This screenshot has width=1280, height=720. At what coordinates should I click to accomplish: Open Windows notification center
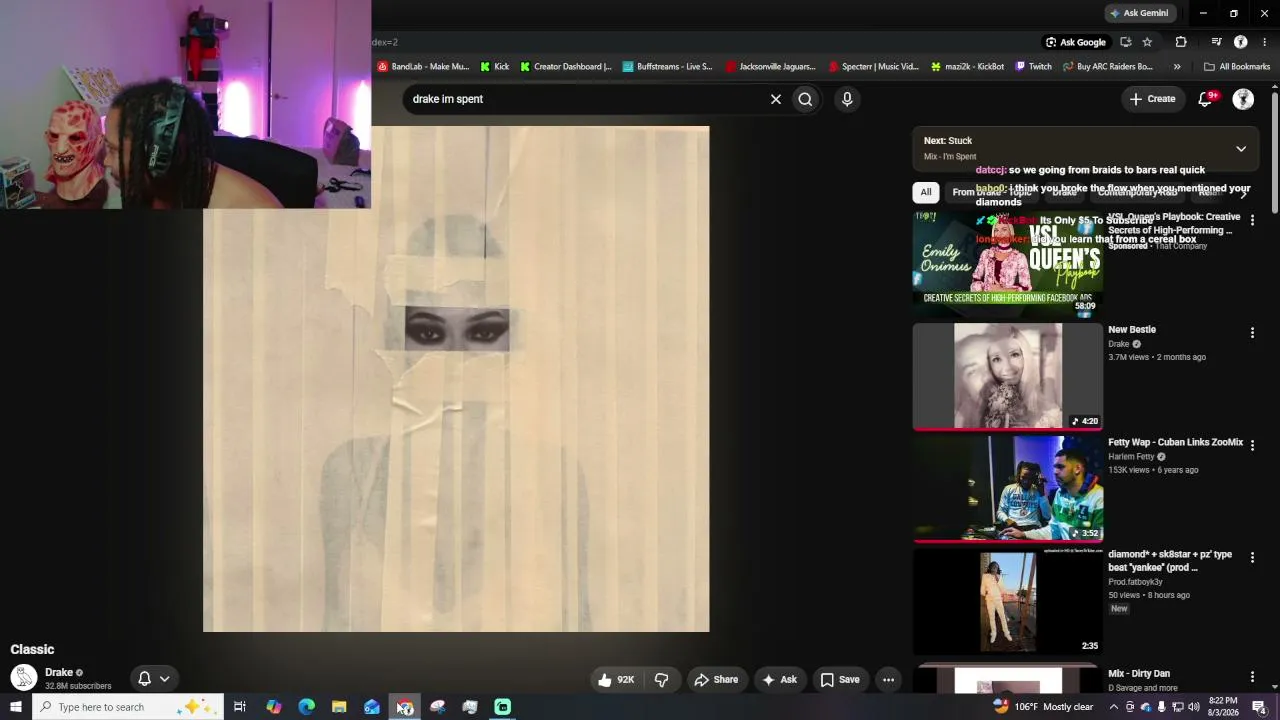(1260, 707)
